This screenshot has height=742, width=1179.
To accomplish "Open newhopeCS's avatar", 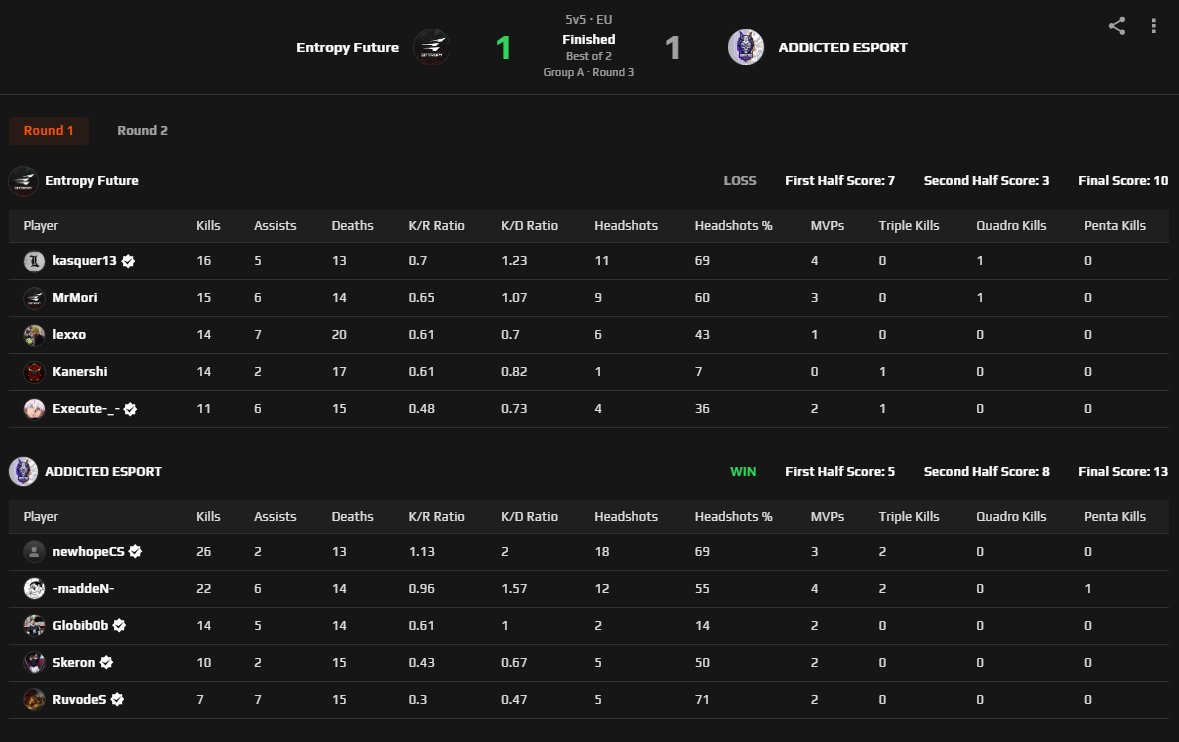I will pos(34,551).
